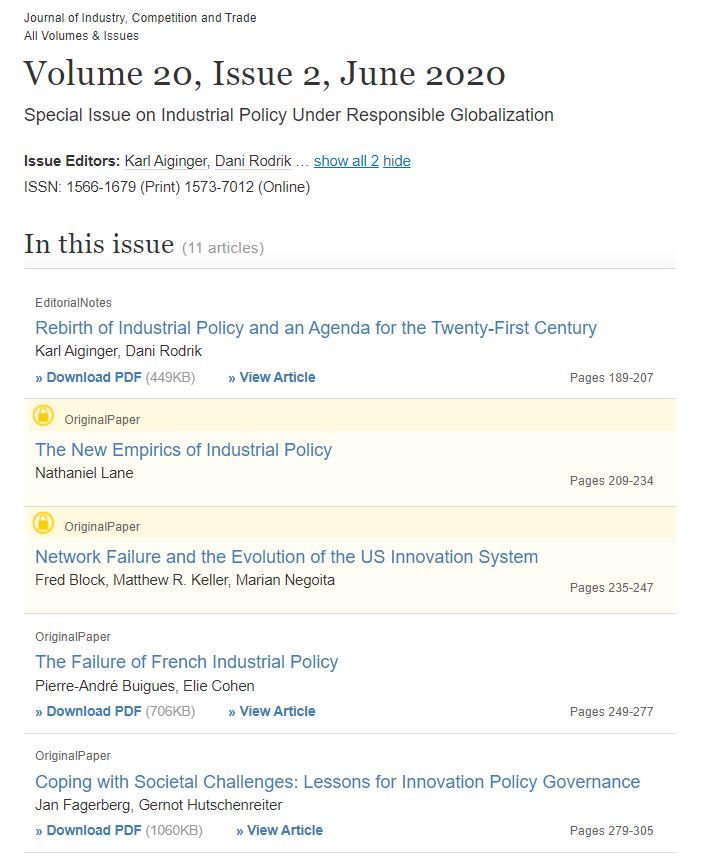This screenshot has width=715, height=859.
Task: Open issue editor Dani Rodrik's profile
Action: tap(253, 161)
